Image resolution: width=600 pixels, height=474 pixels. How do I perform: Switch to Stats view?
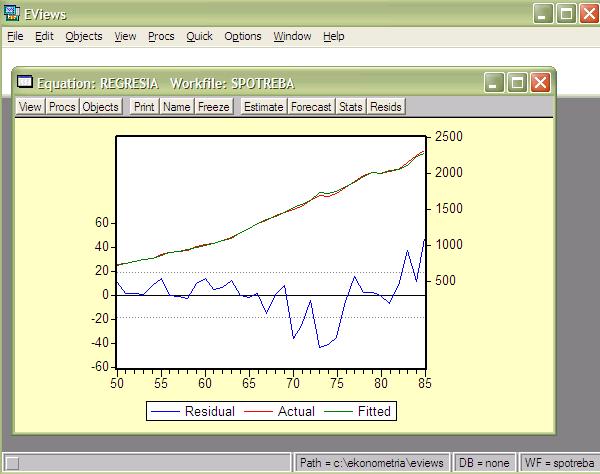point(350,106)
